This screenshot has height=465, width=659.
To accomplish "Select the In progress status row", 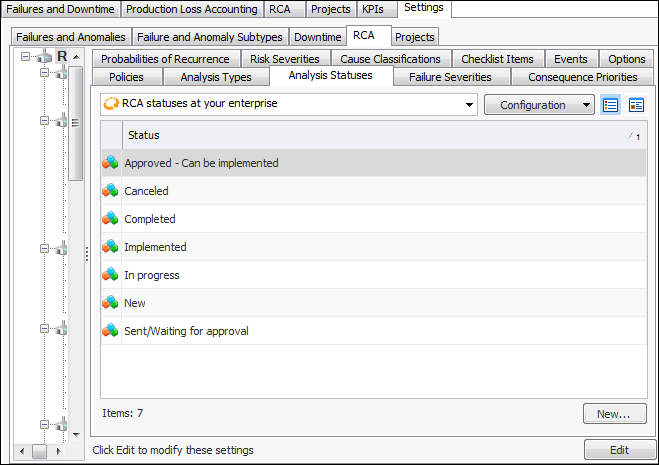I will click(x=374, y=275).
